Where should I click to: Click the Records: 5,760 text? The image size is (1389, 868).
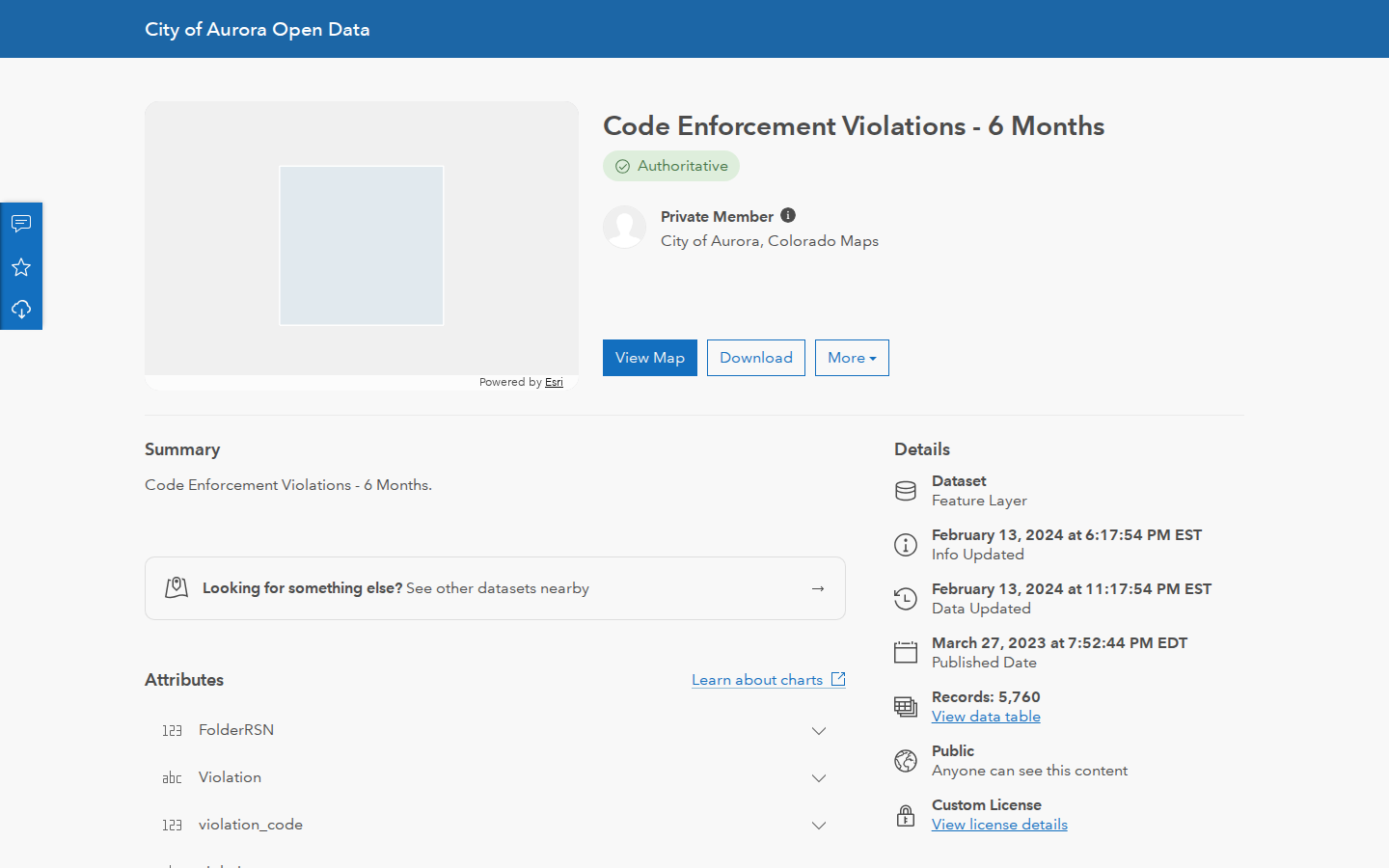[986, 696]
